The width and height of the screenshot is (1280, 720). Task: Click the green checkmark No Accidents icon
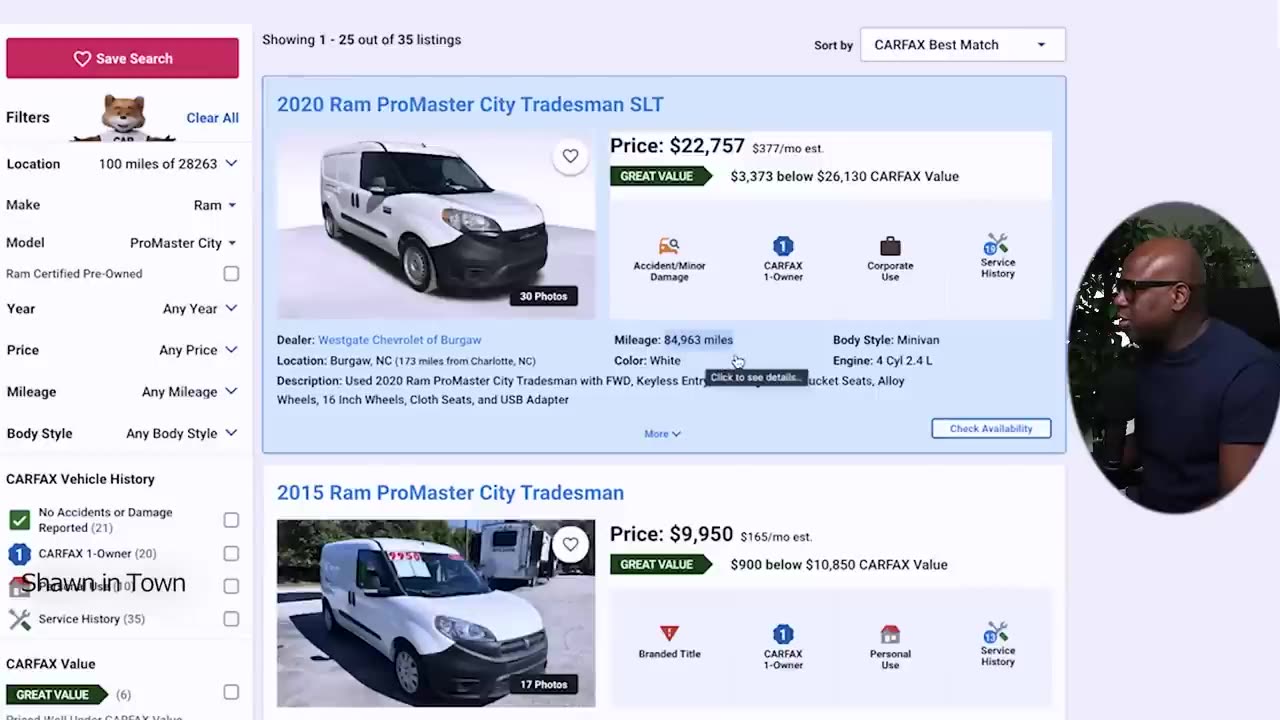coord(19,520)
